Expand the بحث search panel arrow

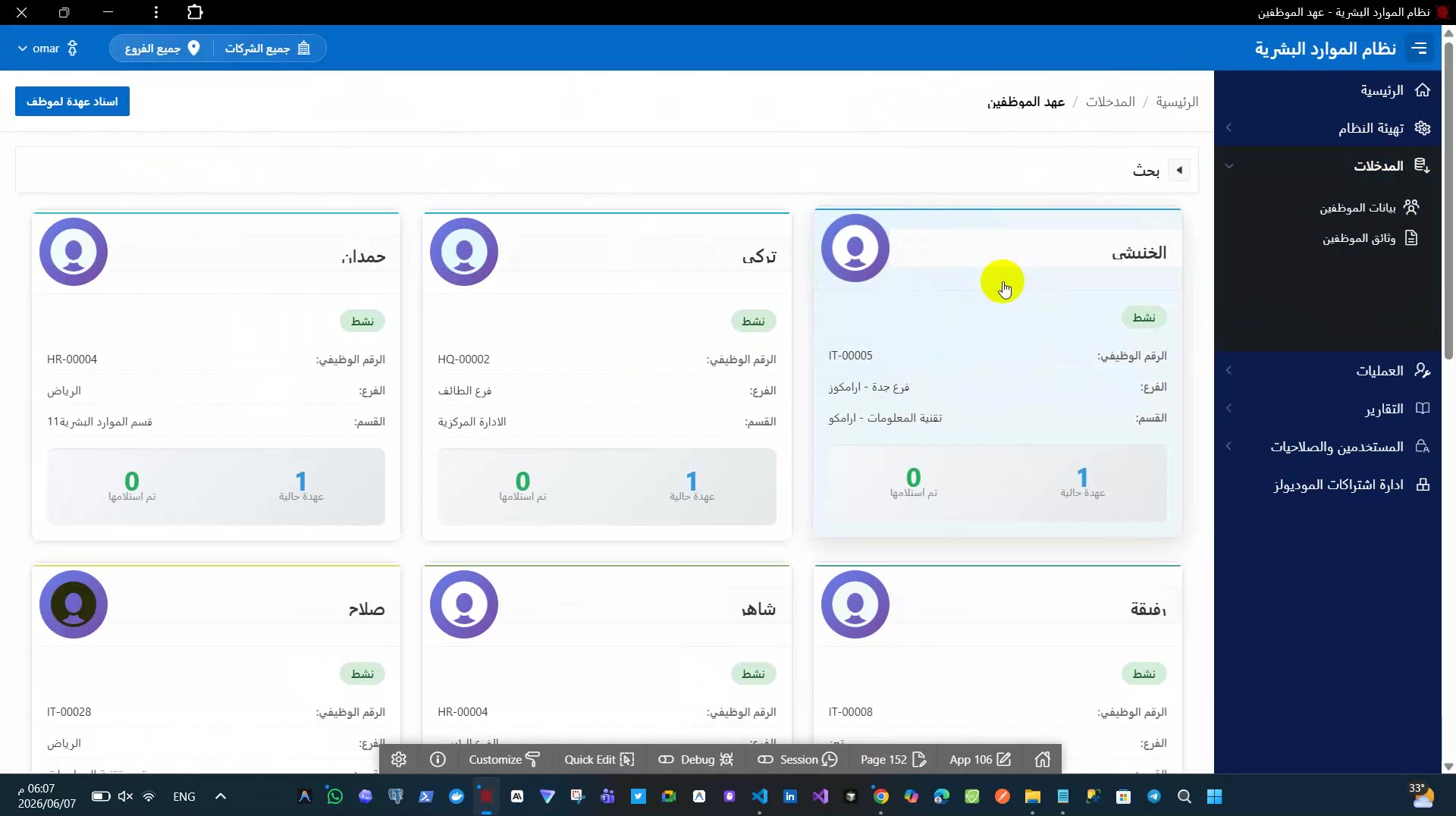point(1179,171)
